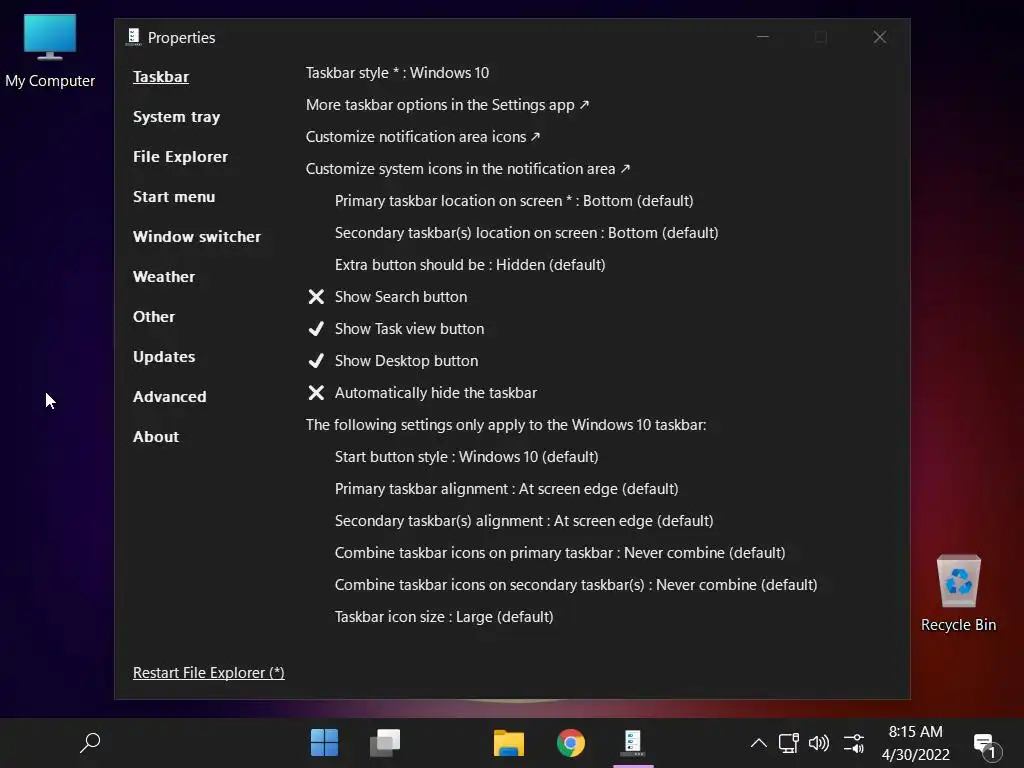This screenshot has height=768, width=1024.
Task: Open the Updates section
Action: pyautogui.click(x=163, y=356)
